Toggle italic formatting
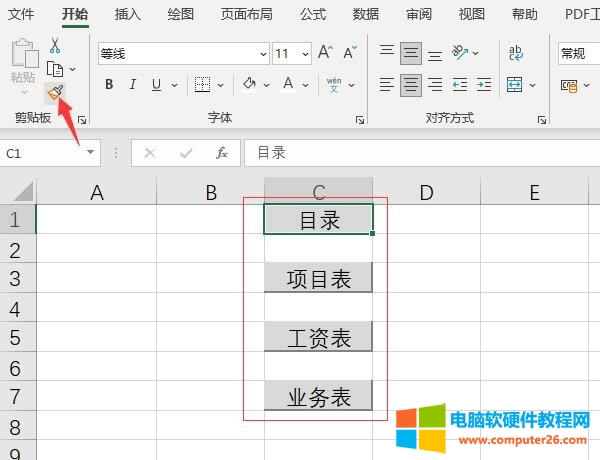 coord(133,85)
